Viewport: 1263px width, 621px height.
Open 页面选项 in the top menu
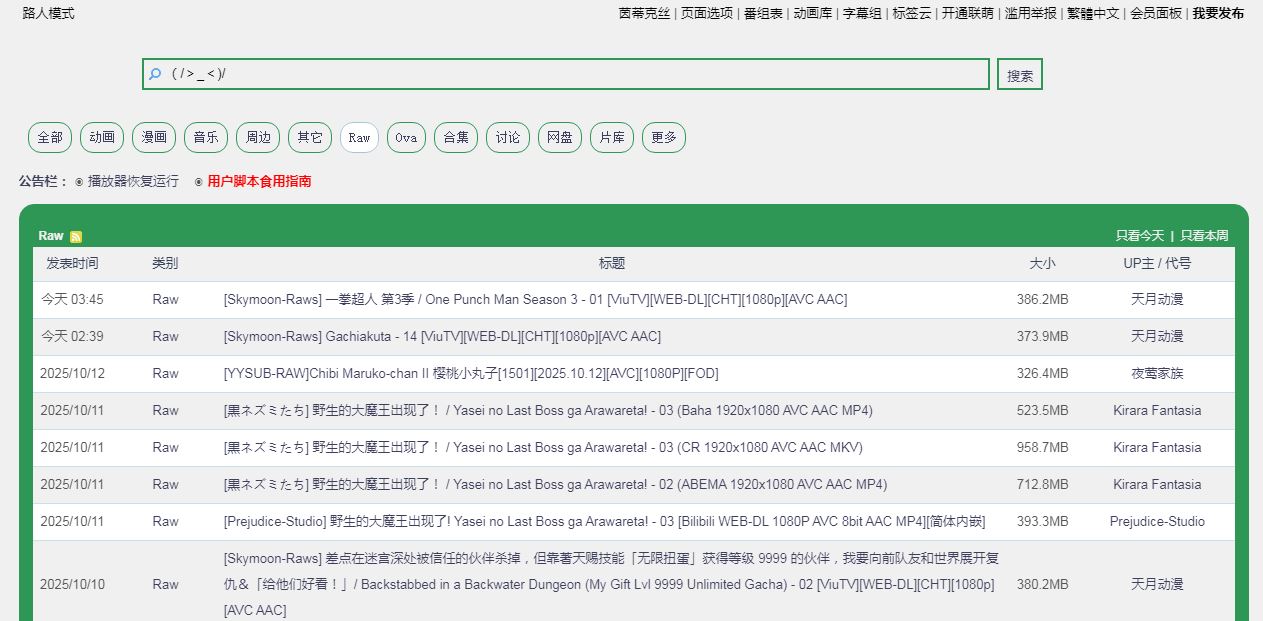707,14
